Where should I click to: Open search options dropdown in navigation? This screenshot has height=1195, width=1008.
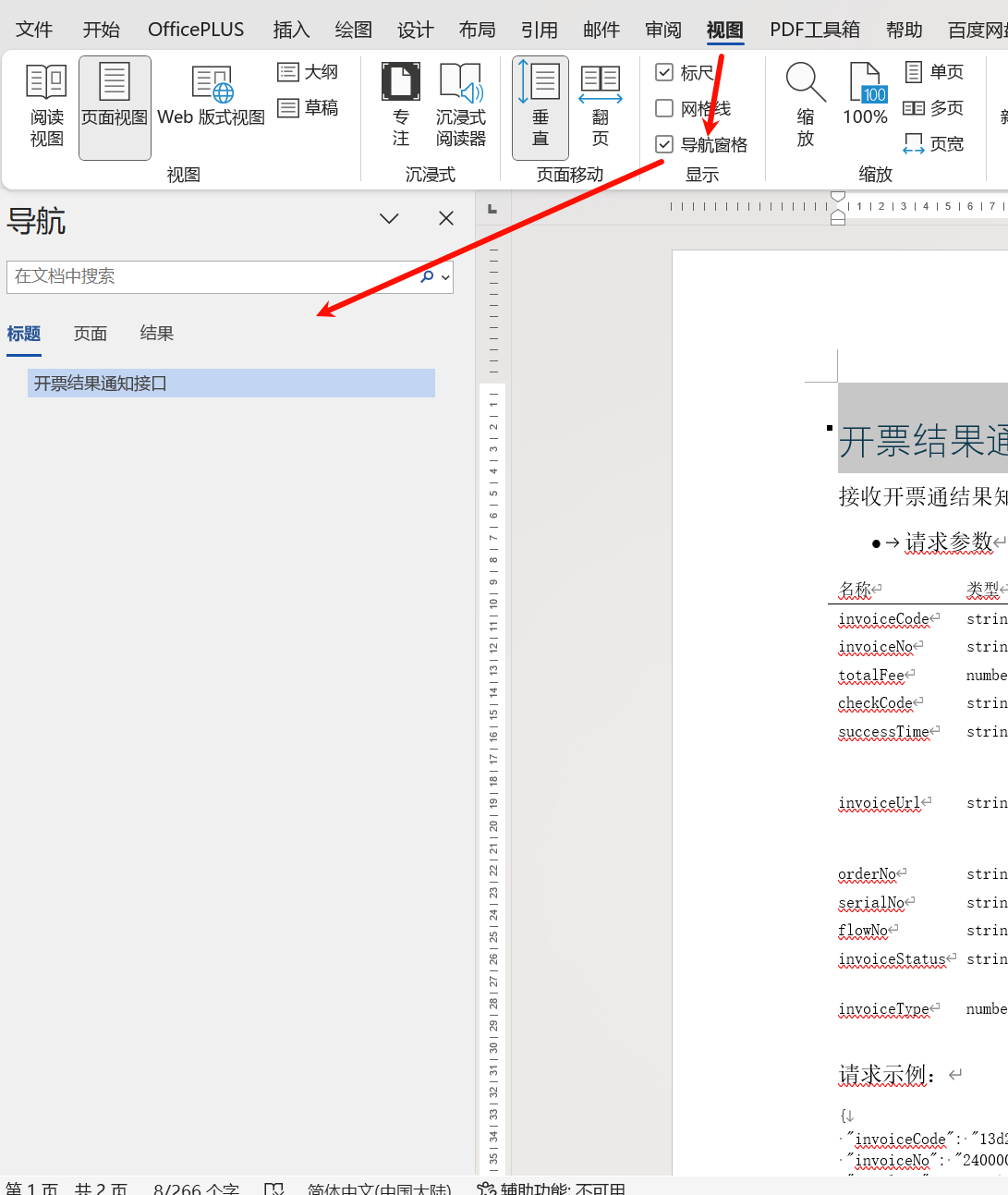(x=446, y=277)
